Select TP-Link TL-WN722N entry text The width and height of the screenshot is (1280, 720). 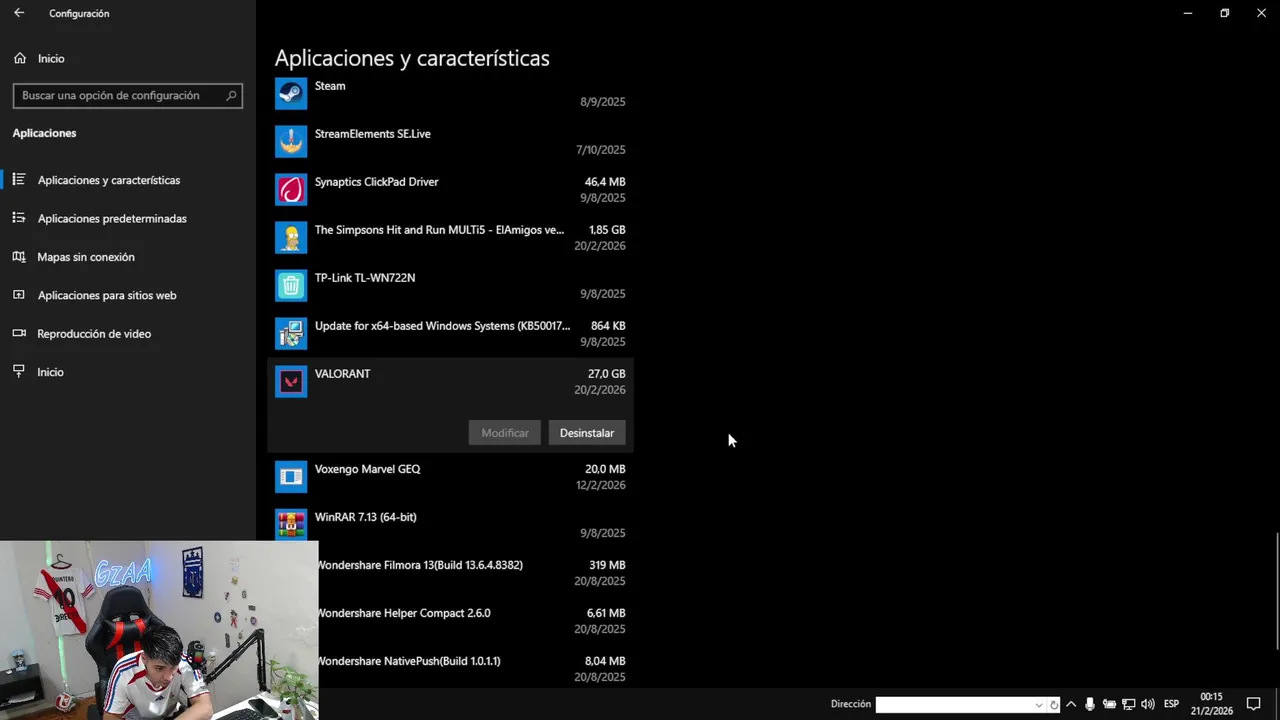coord(365,278)
